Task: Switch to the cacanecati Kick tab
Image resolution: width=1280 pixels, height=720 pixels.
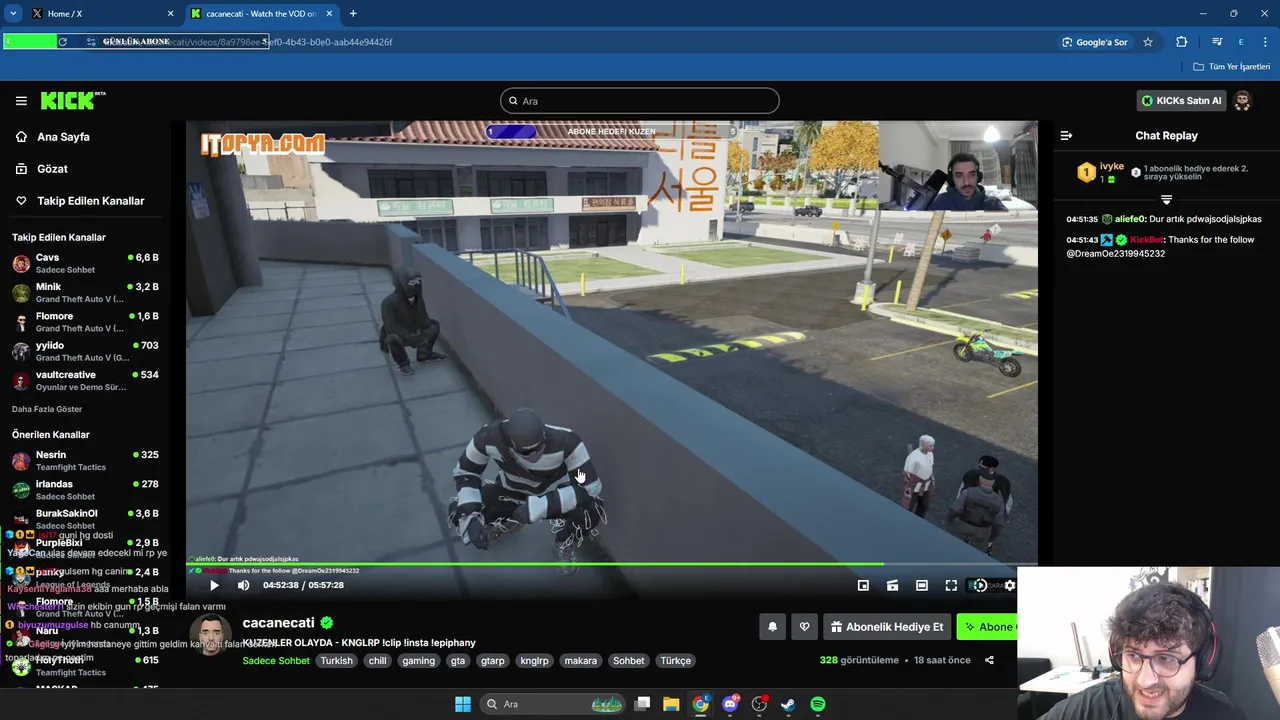Action: pos(262,14)
